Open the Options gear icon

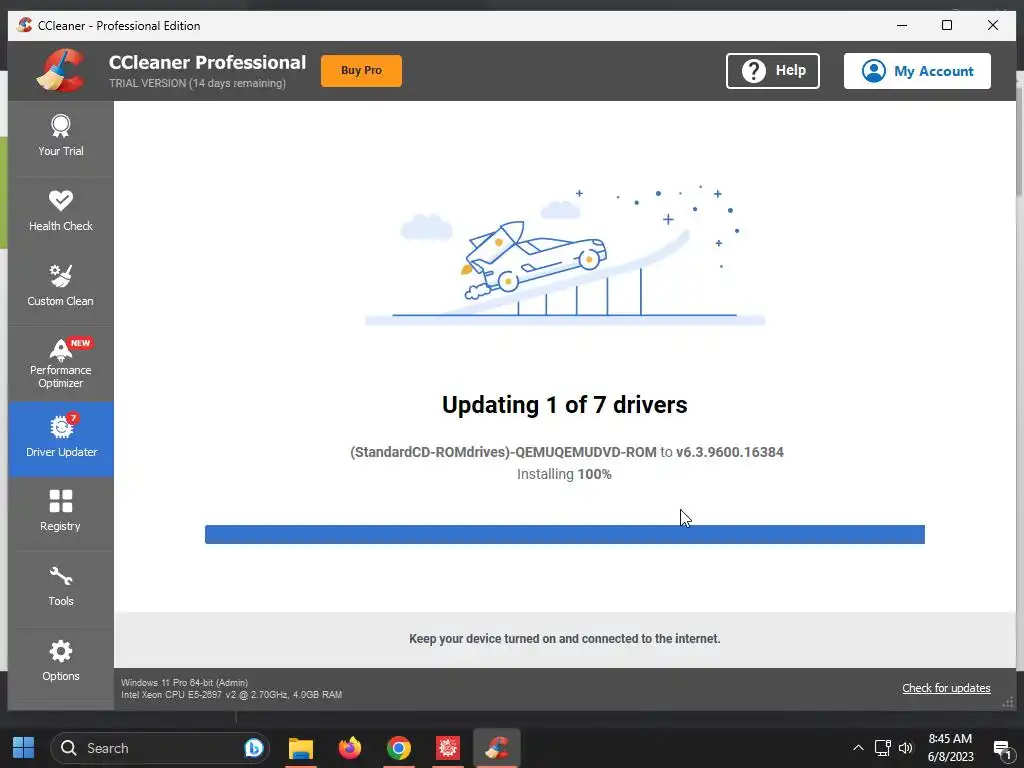pos(61,651)
